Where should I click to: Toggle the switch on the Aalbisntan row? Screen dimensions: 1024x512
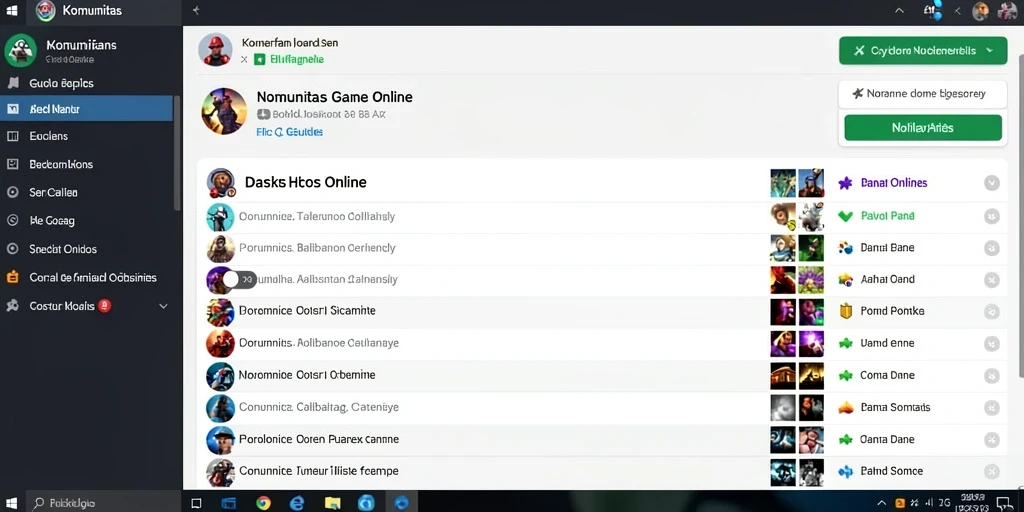pyautogui.click(x=238, y=280)
